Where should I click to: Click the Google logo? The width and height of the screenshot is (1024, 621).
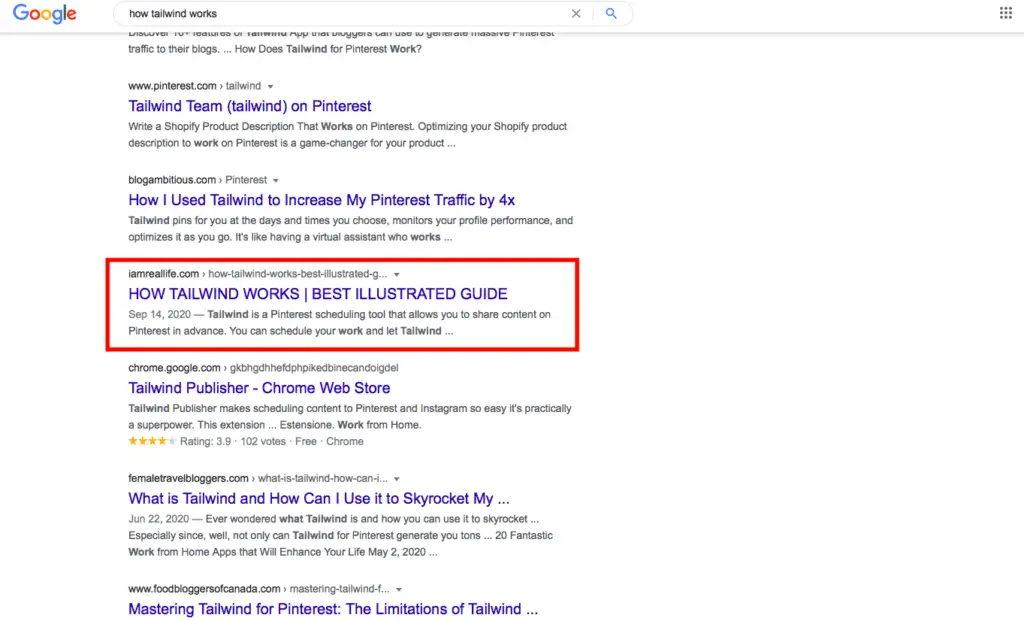click(44, 13)
